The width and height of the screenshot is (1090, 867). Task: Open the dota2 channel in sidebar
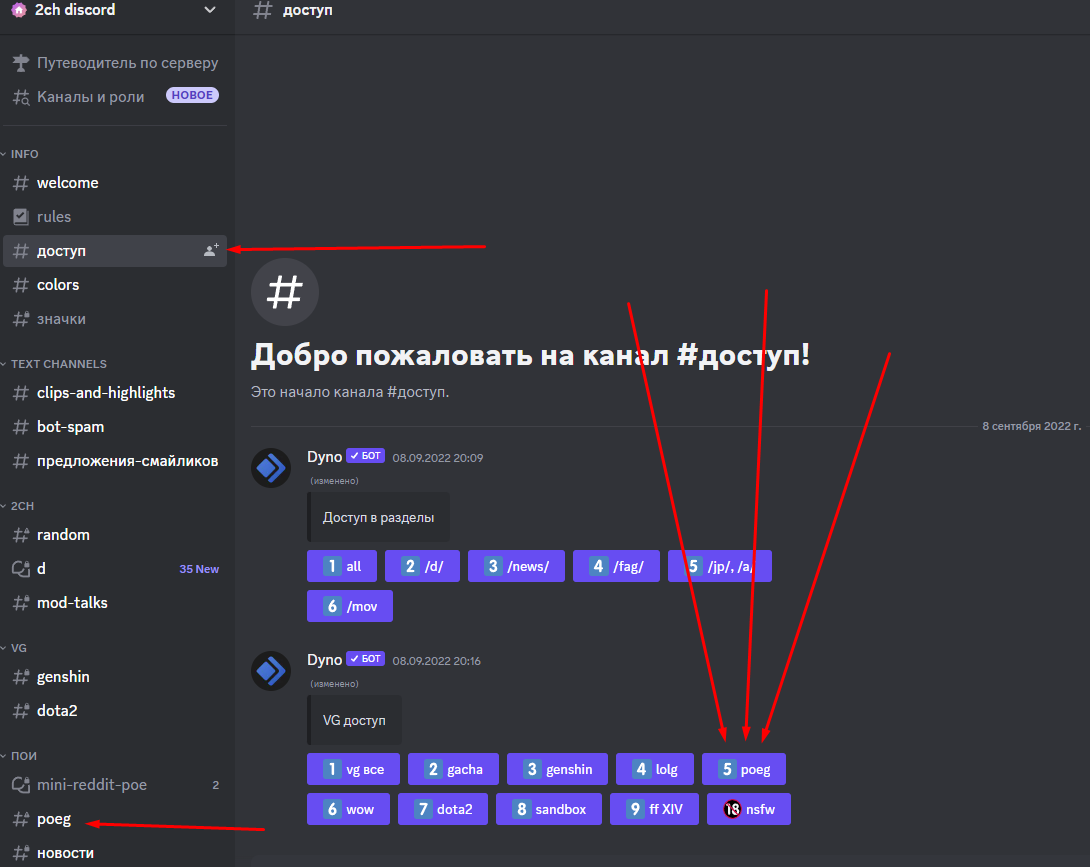[115, 711]
